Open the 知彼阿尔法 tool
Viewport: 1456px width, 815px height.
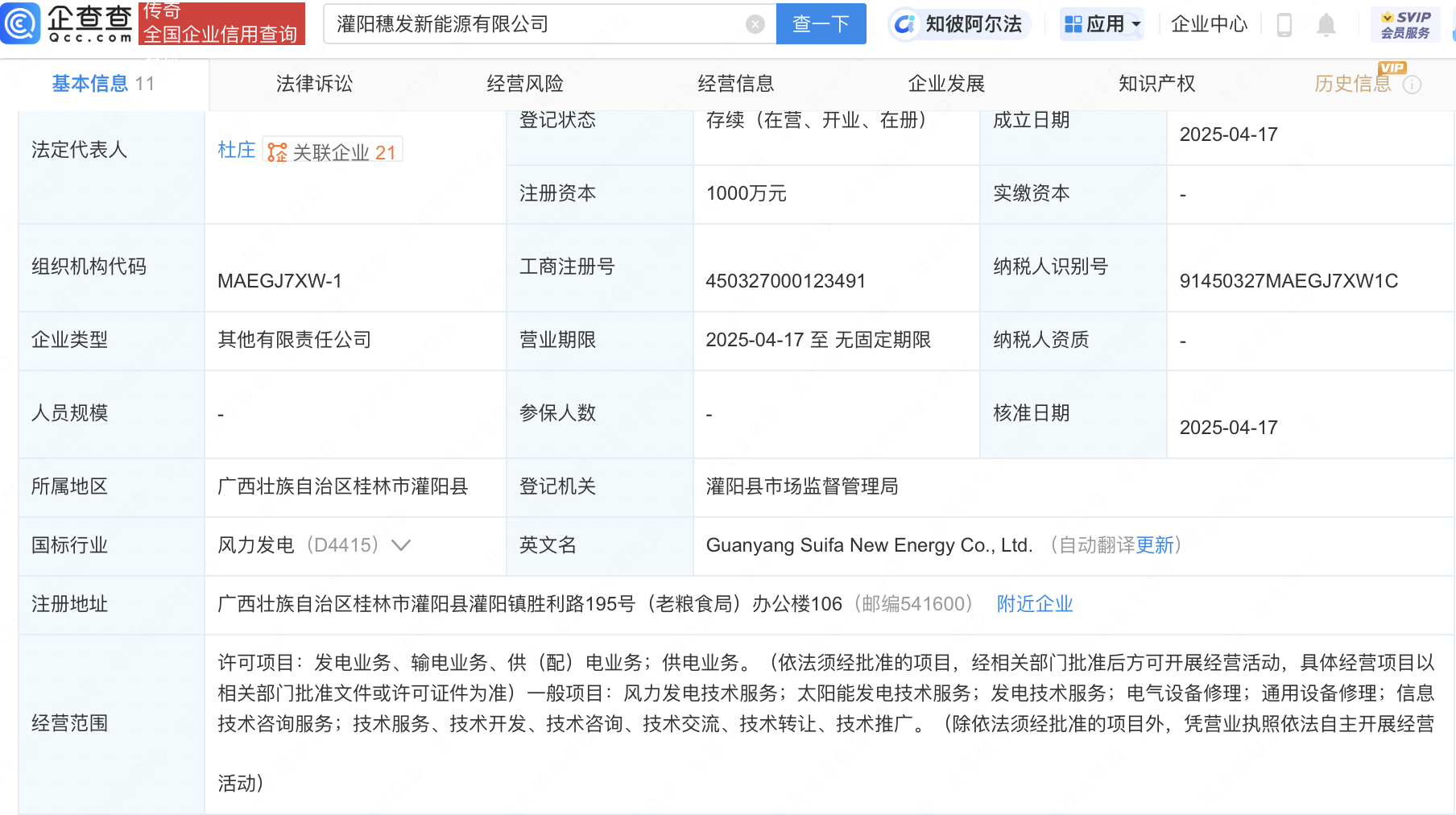tap(958, 24)
